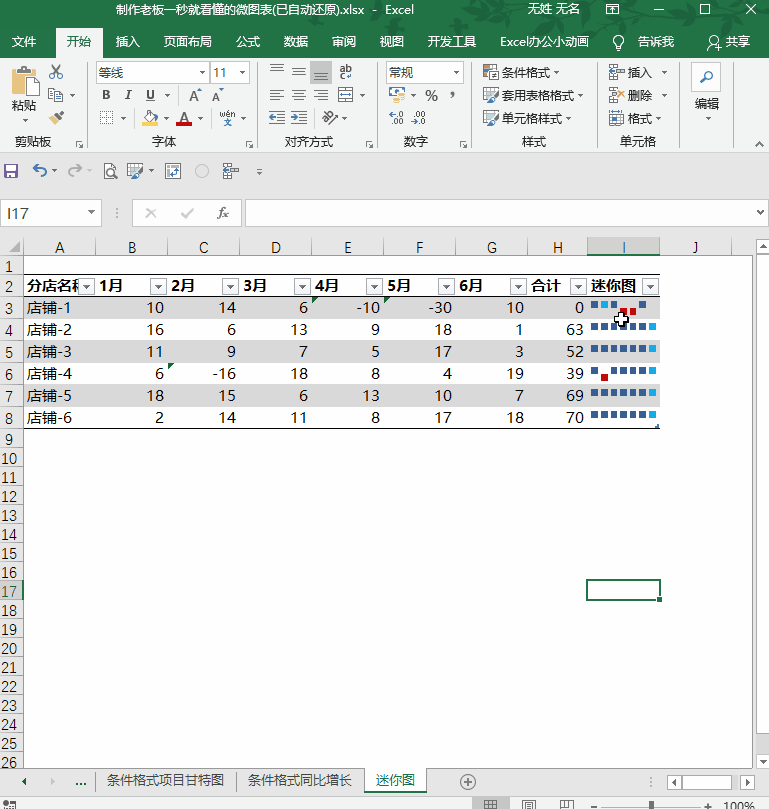Toggle italic formatting
The image size is (769, 809).
pyautogui.click(x=128, y=95)
